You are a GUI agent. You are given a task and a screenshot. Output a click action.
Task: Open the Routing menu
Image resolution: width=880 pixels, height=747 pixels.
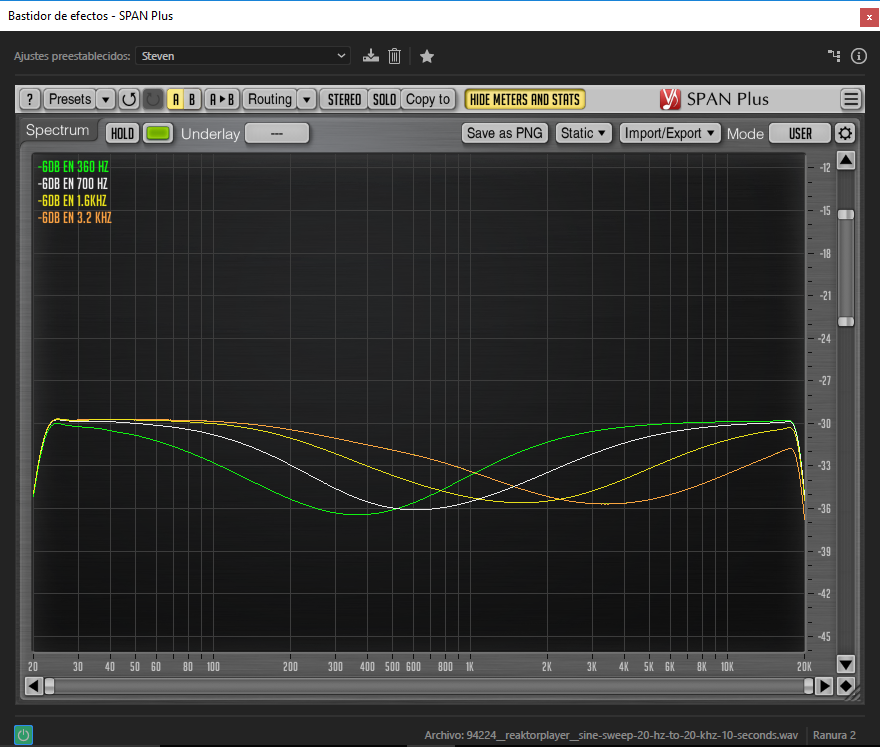pyautogui.click(x=269, y=99)
